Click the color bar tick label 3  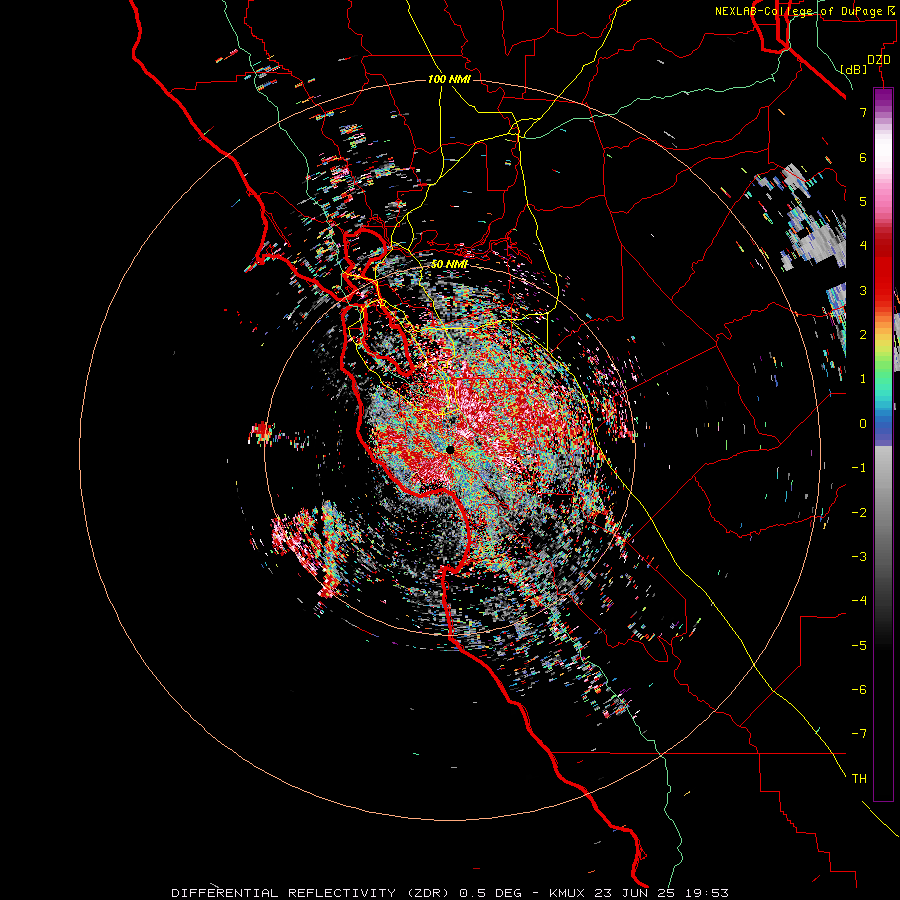(x=863, y=290)
